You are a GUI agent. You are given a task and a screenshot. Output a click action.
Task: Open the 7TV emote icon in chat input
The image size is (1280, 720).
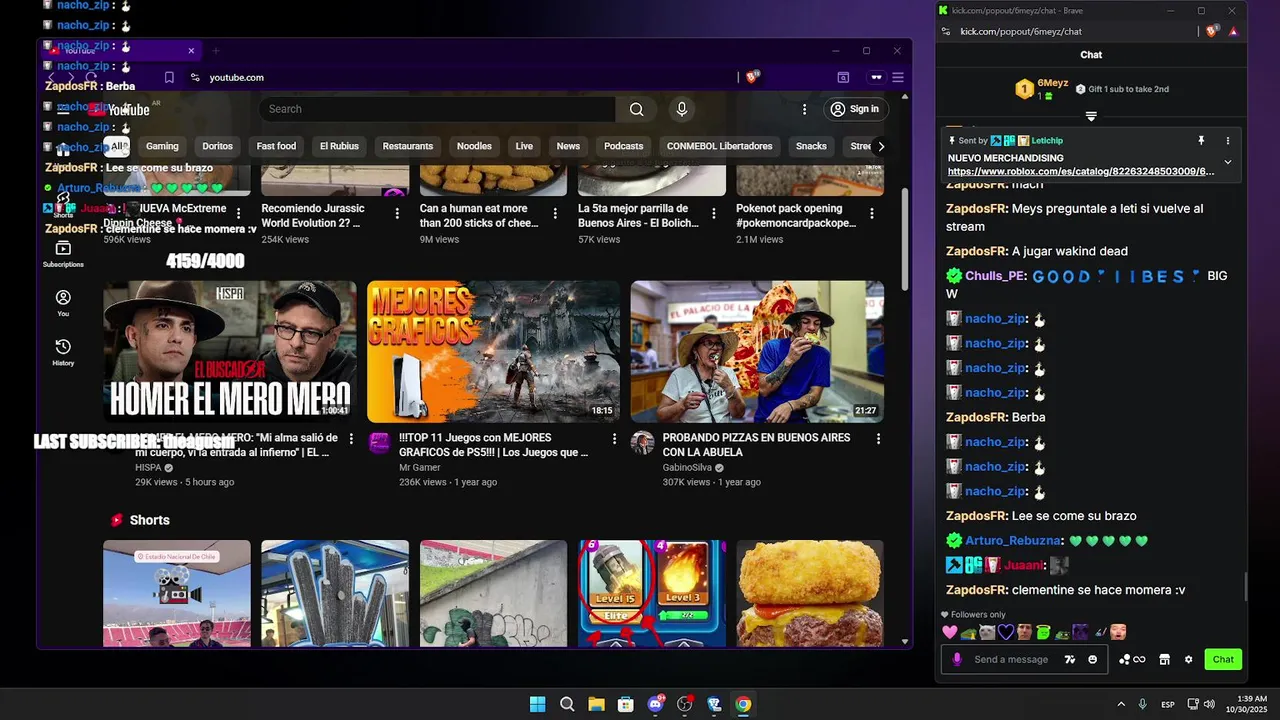1069,659
